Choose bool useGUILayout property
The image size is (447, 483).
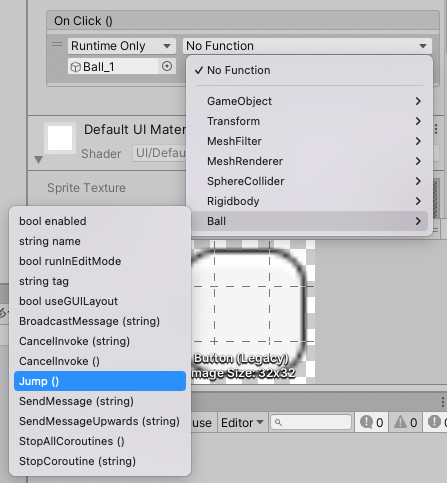[x=100, y=301]
